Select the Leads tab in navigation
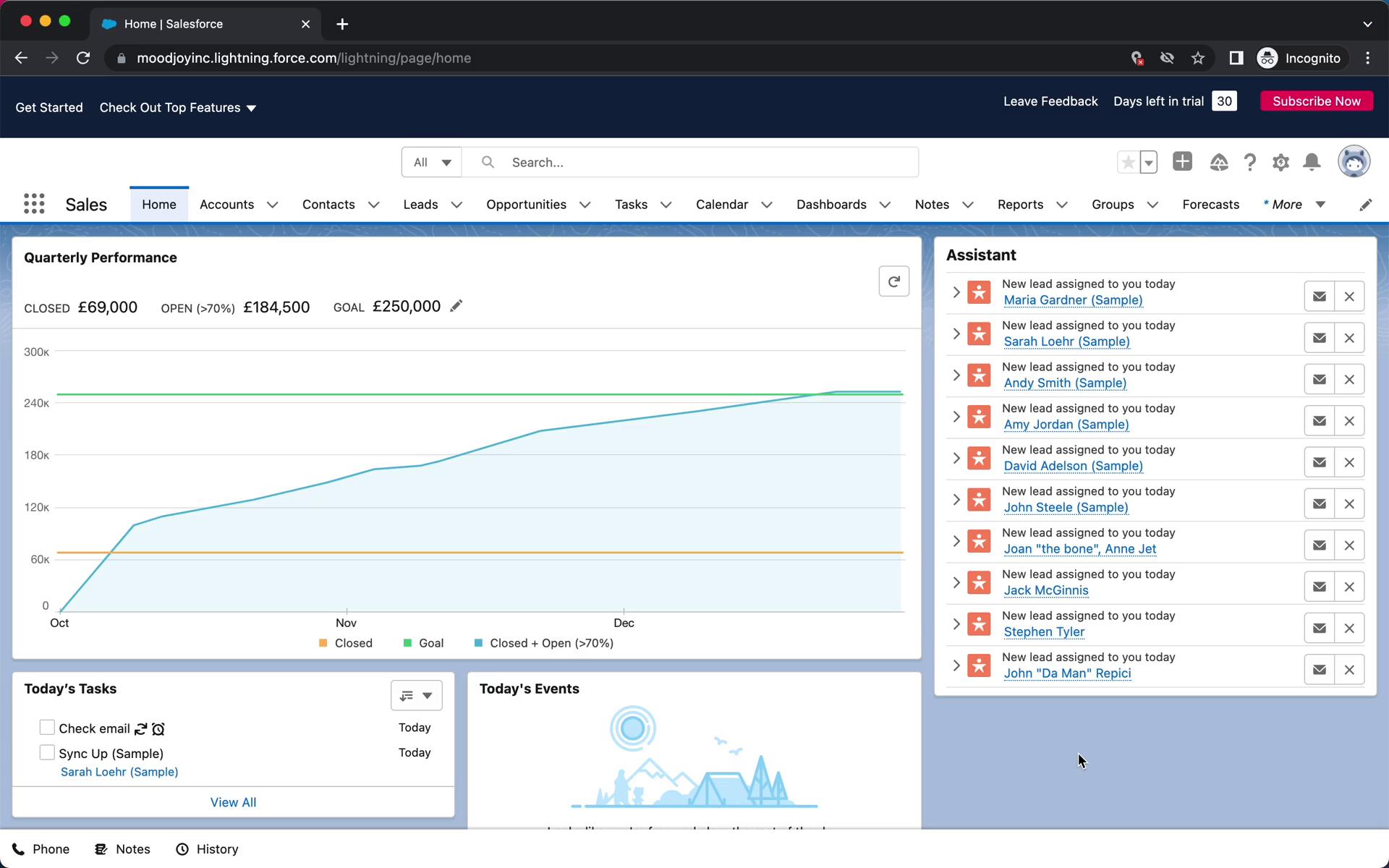Image resolution: width=1389 pixels, height=868 pixels. click(x=420, y=204)
